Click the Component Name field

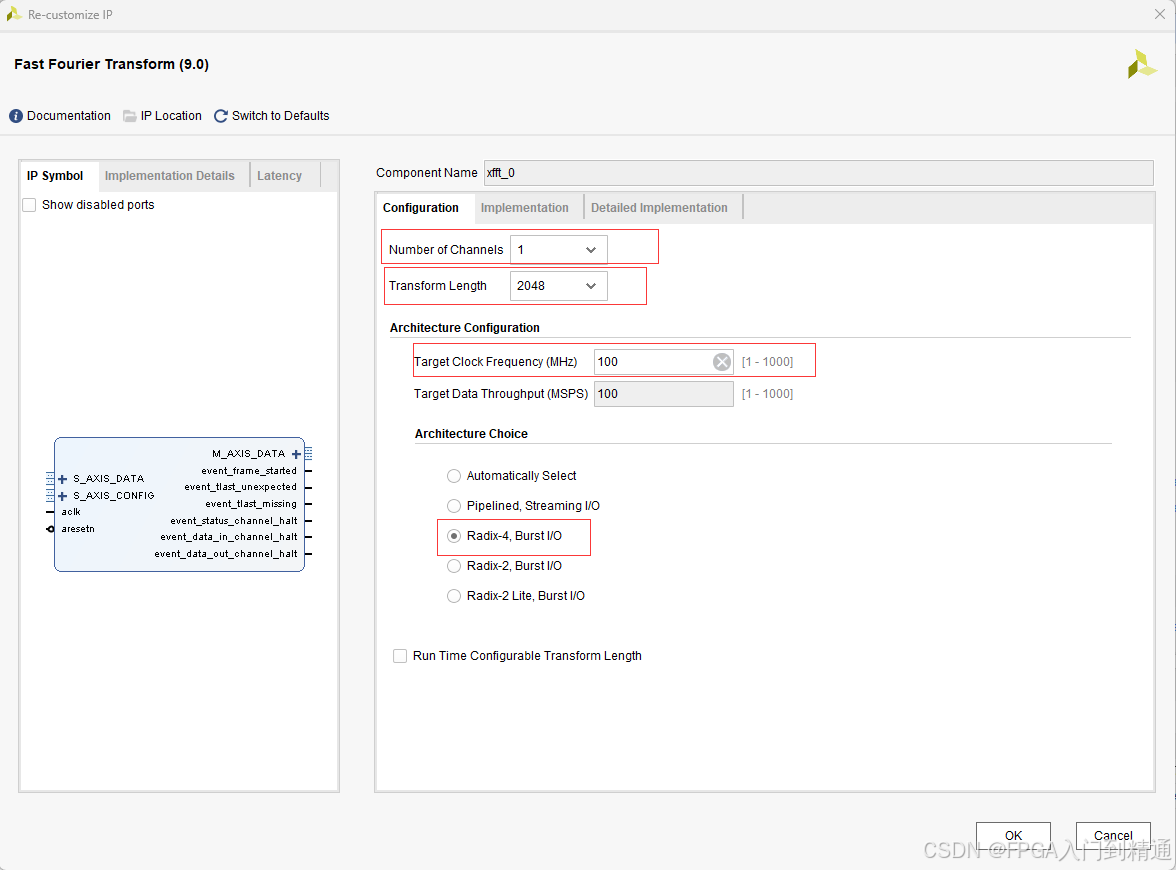pyautogui.click(x=818, y=173)
